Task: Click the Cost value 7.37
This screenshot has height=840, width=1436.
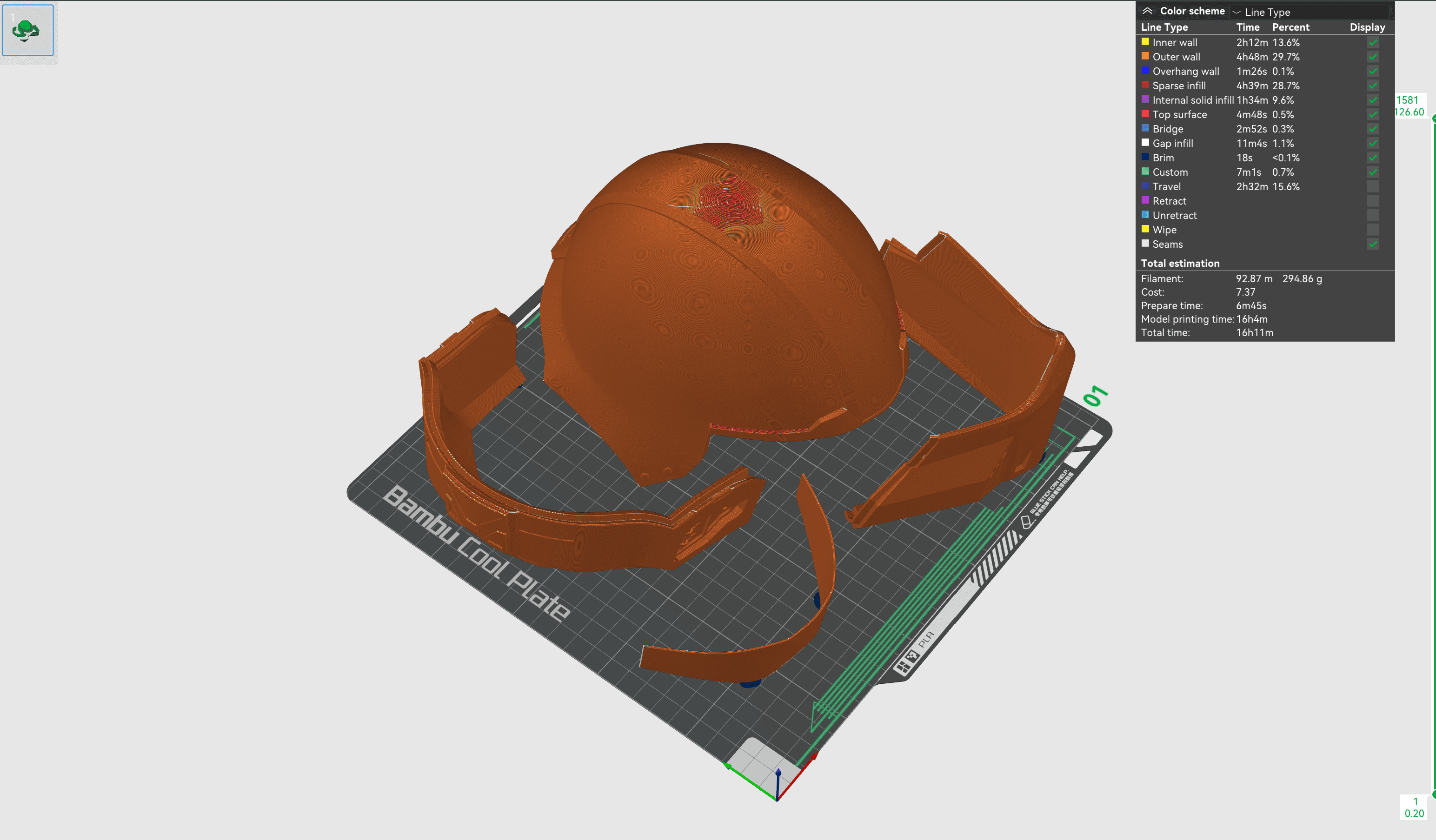Action: point(1246,292)
